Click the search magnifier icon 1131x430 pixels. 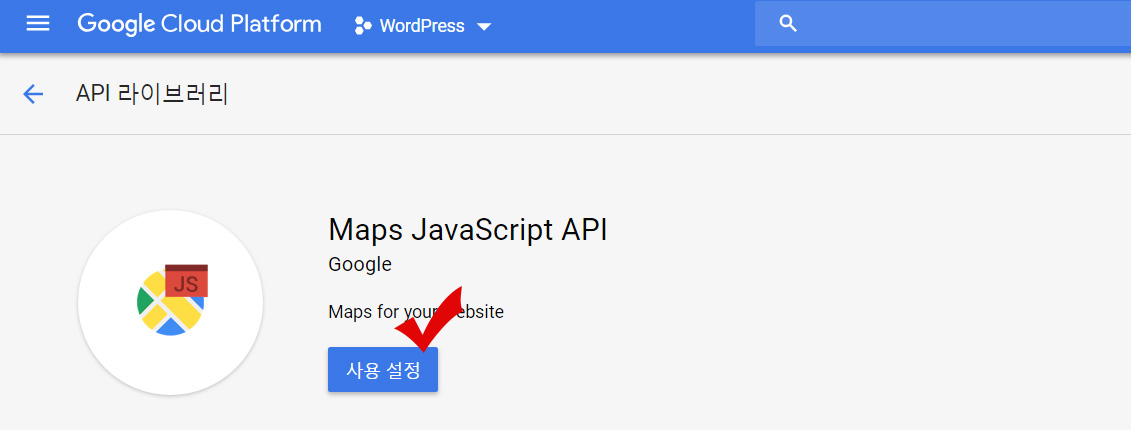(788, 24)
